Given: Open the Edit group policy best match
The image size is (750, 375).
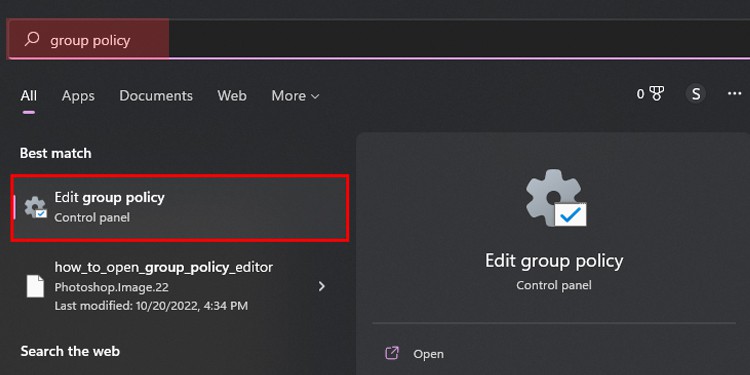Looking at the screenshot, I should tap(180, 208).
